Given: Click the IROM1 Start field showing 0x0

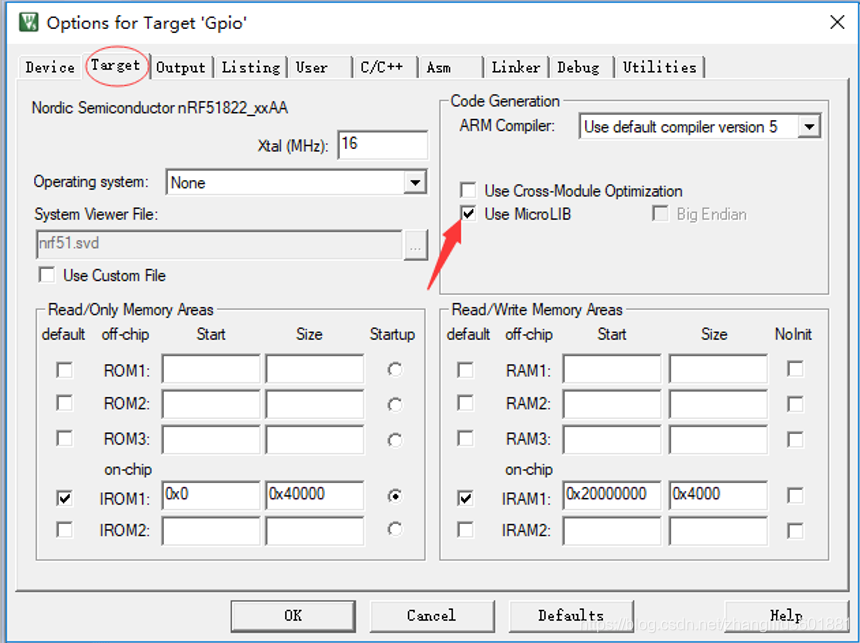Looking at the screenshot, I should tap(211, 495).
